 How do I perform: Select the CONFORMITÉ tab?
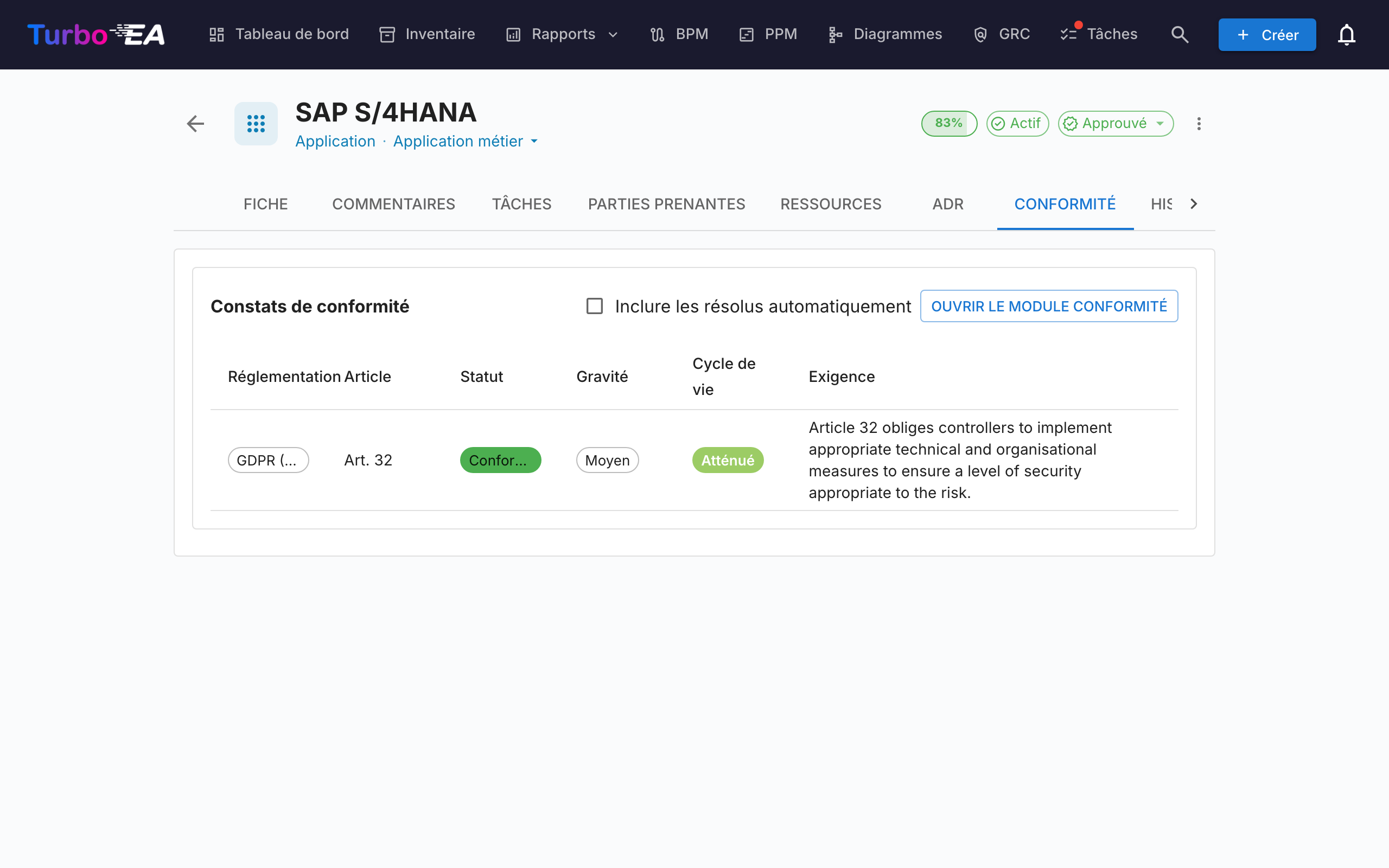[1065, 204]
